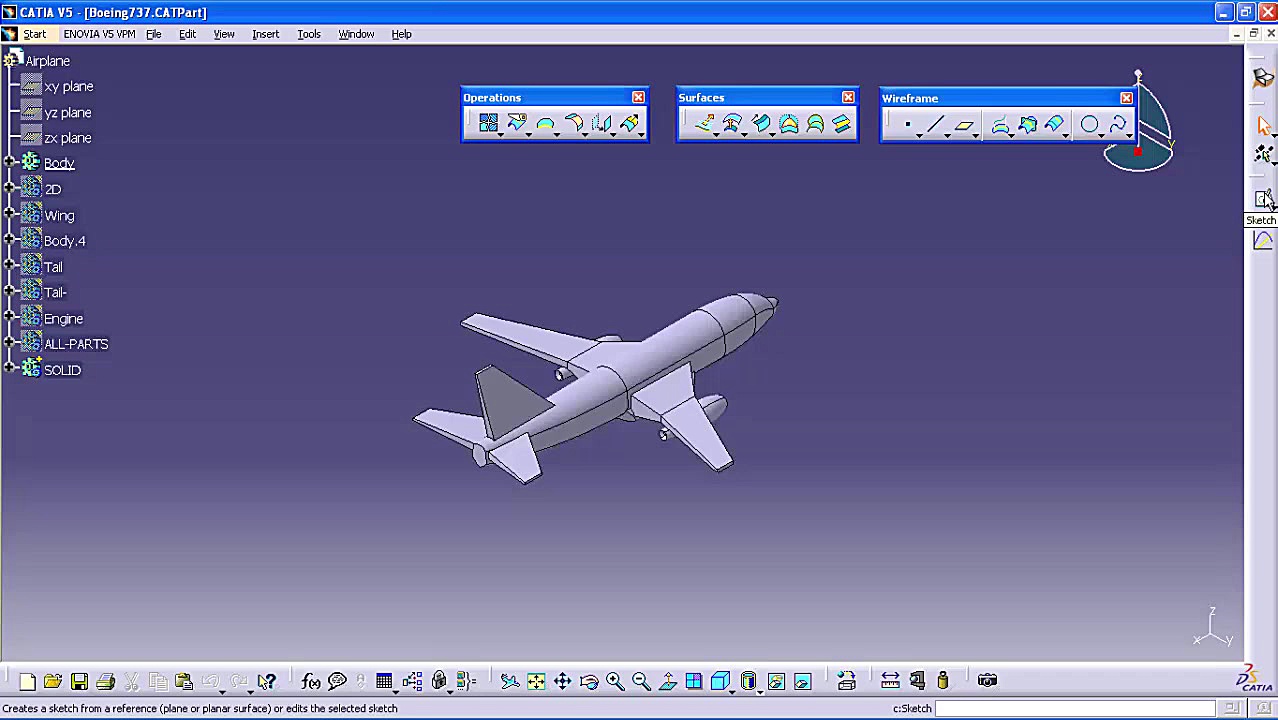Select the Join tool in Operations toolbar
Viewport: 1278px width, 720px height.
pyautogui.click(x=488, y=123)
